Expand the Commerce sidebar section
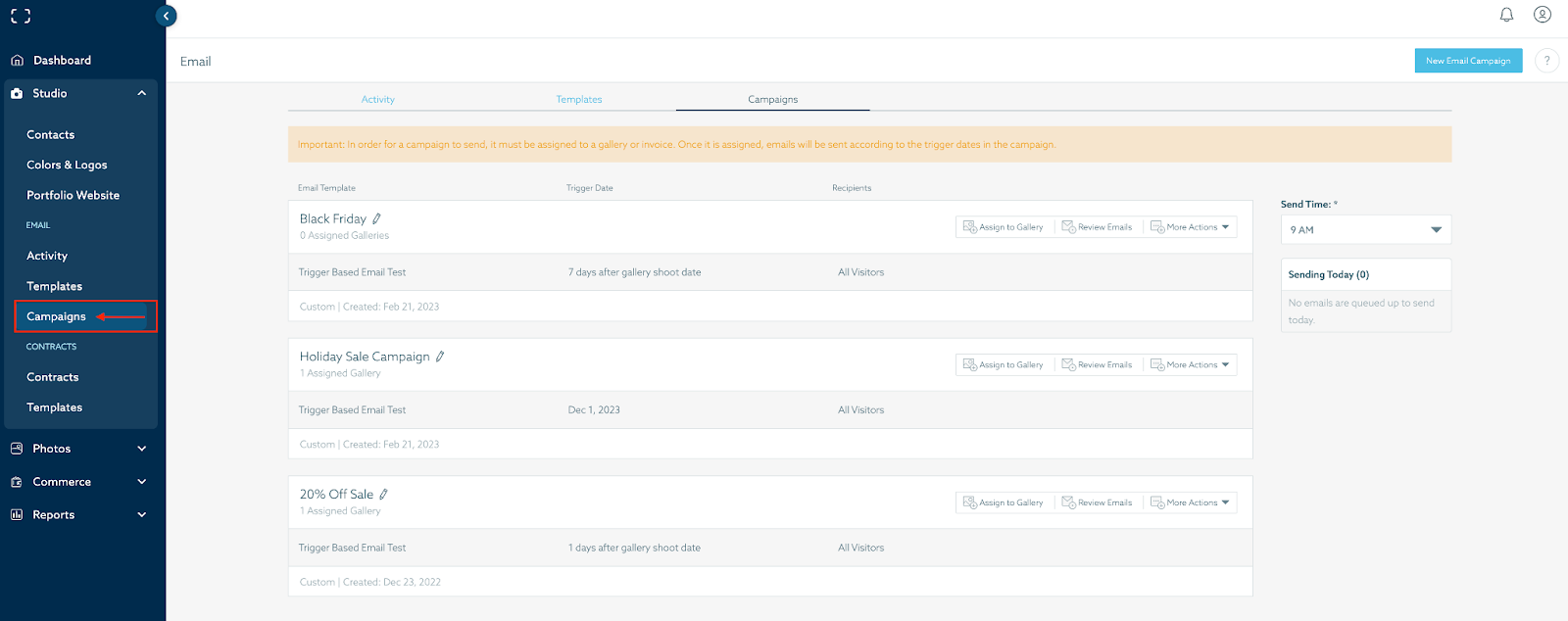1568x621 pixels. (x=80, y=482)
